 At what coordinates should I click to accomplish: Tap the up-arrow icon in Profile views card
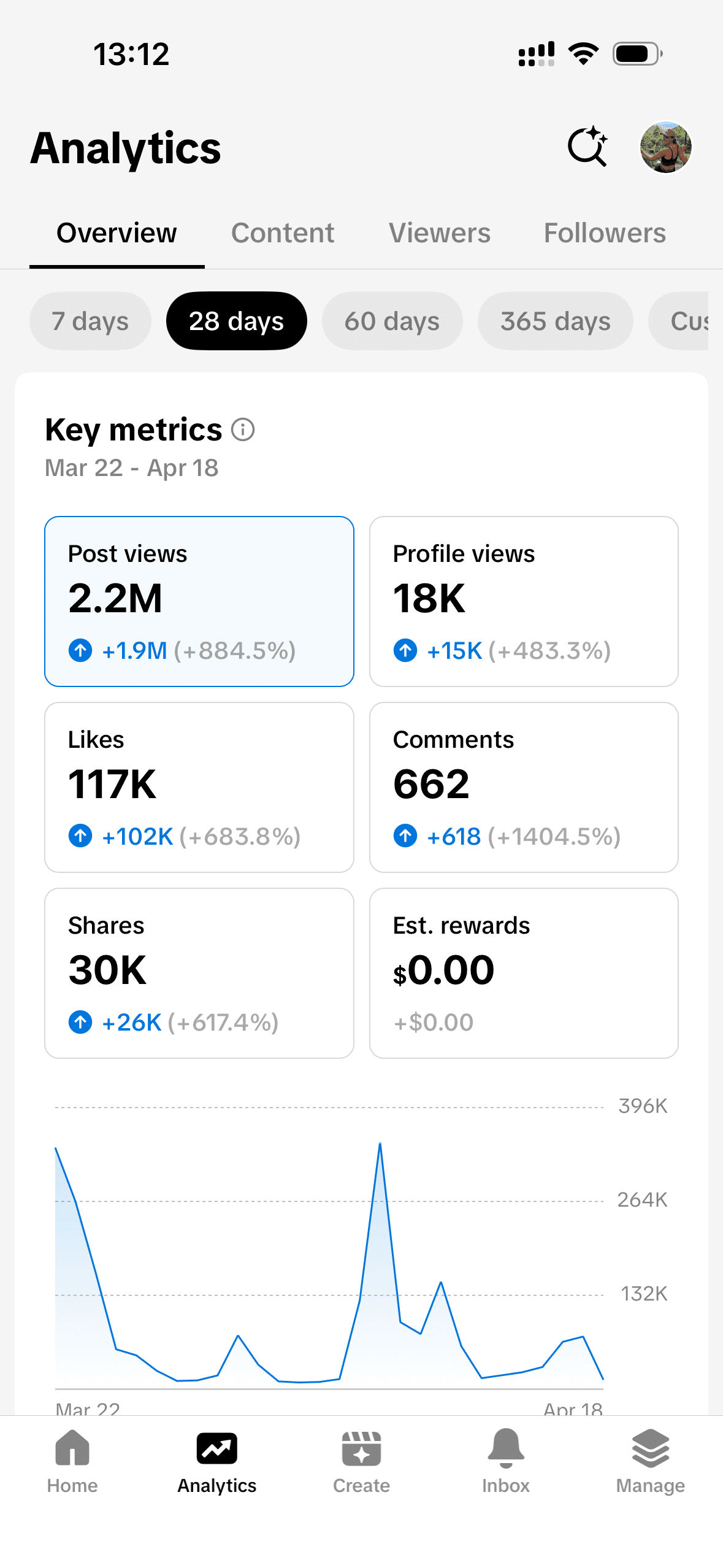coord(405,650)
